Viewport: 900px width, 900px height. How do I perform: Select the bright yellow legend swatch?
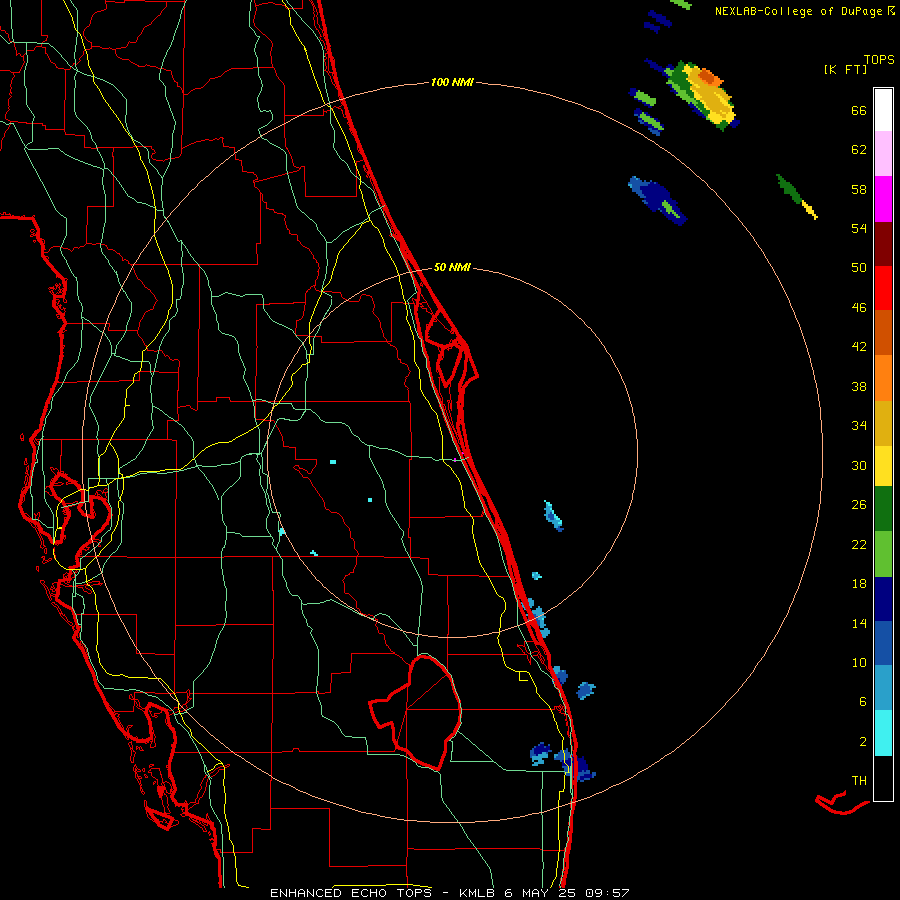pos(883,466)
